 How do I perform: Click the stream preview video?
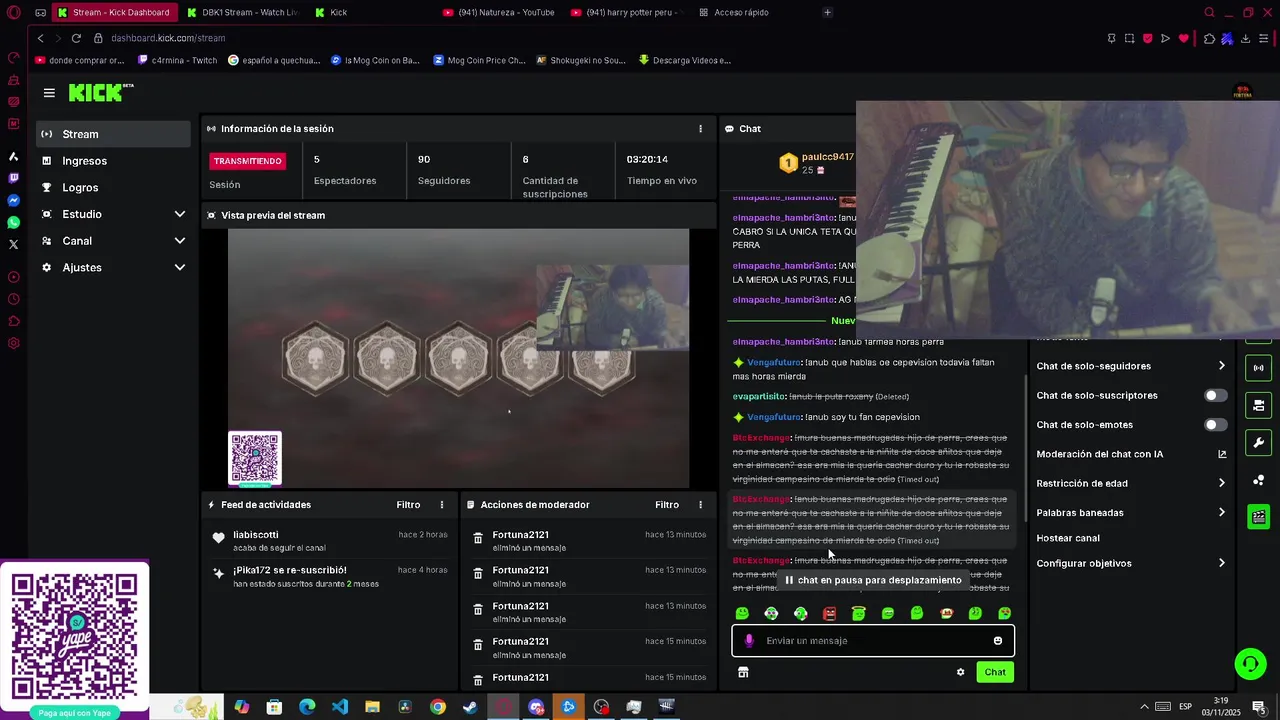coord(458,358)
